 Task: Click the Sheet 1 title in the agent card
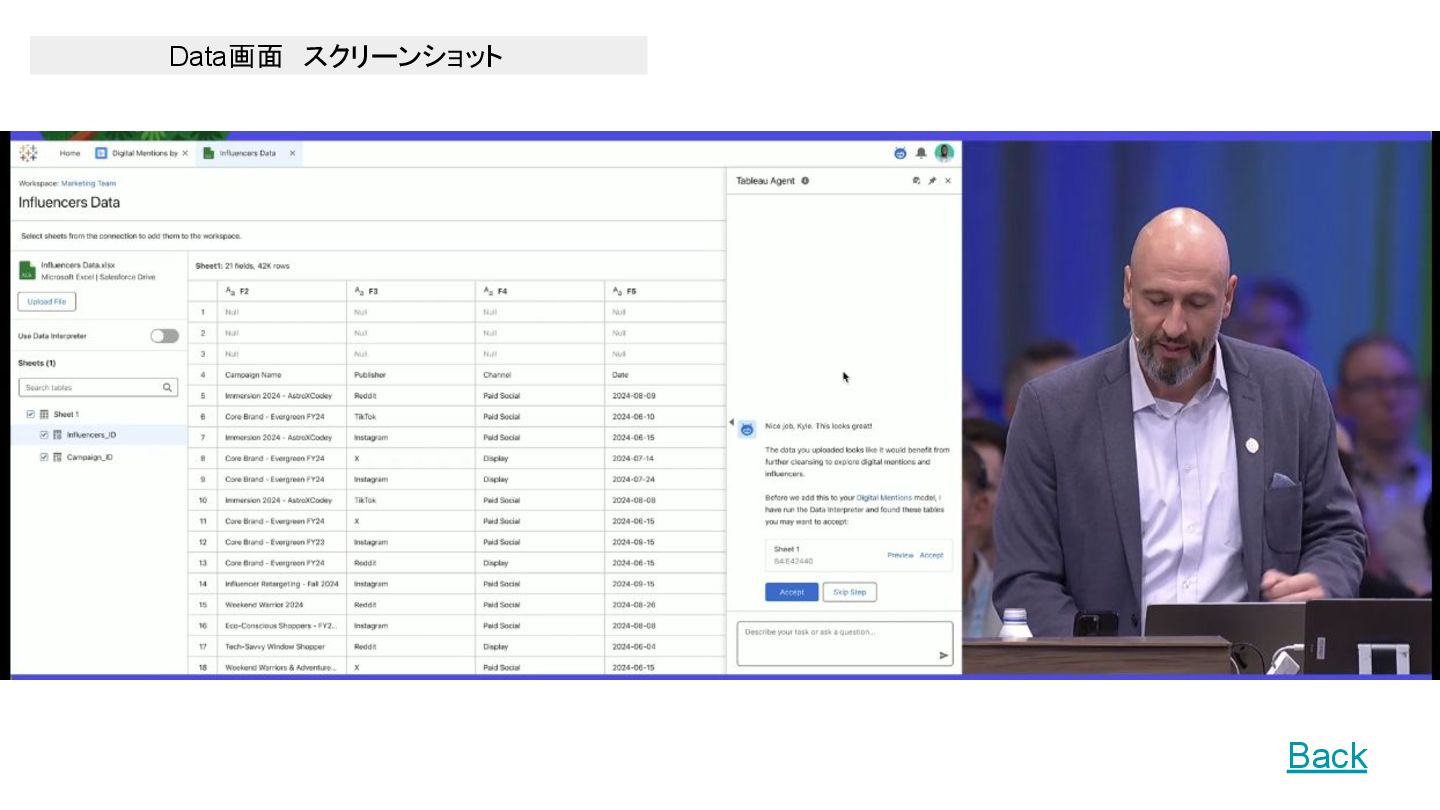[x=786, y=549]
